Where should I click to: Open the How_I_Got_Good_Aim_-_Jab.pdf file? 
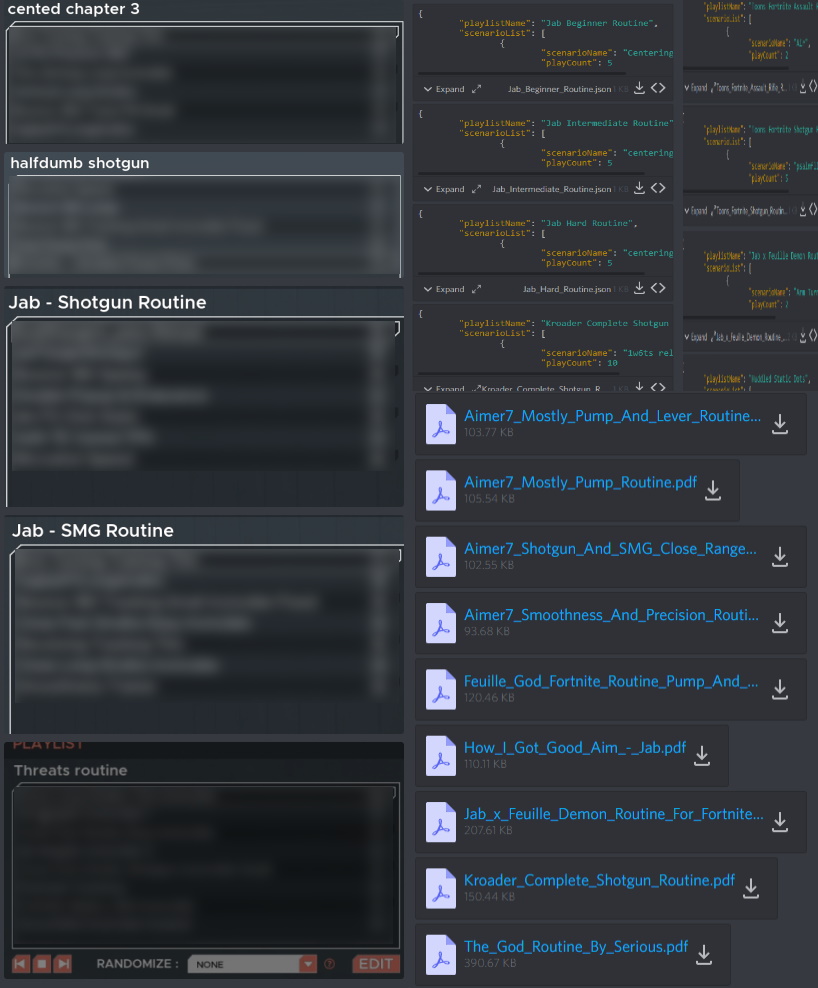pyautogui.click(x=574, y=747)
